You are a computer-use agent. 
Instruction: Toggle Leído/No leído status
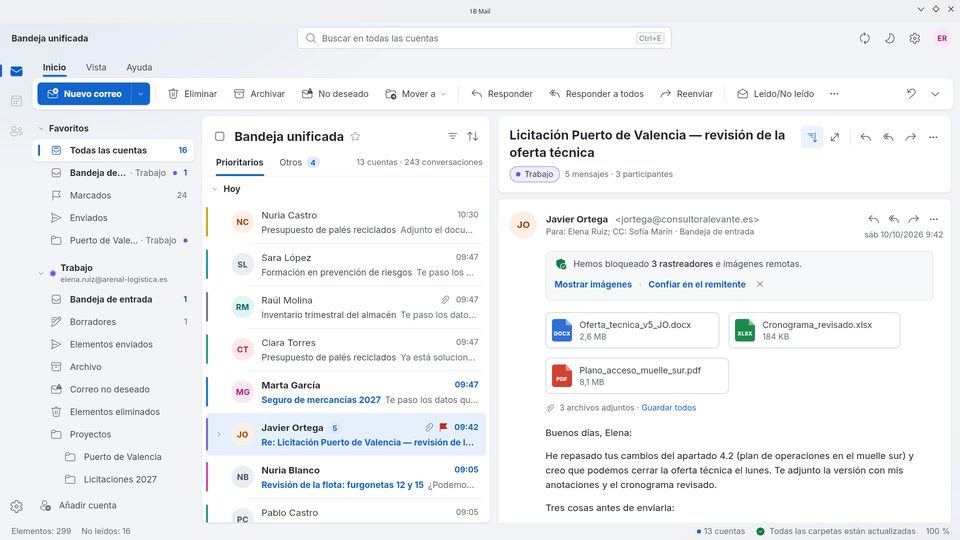tap(776, 94)
